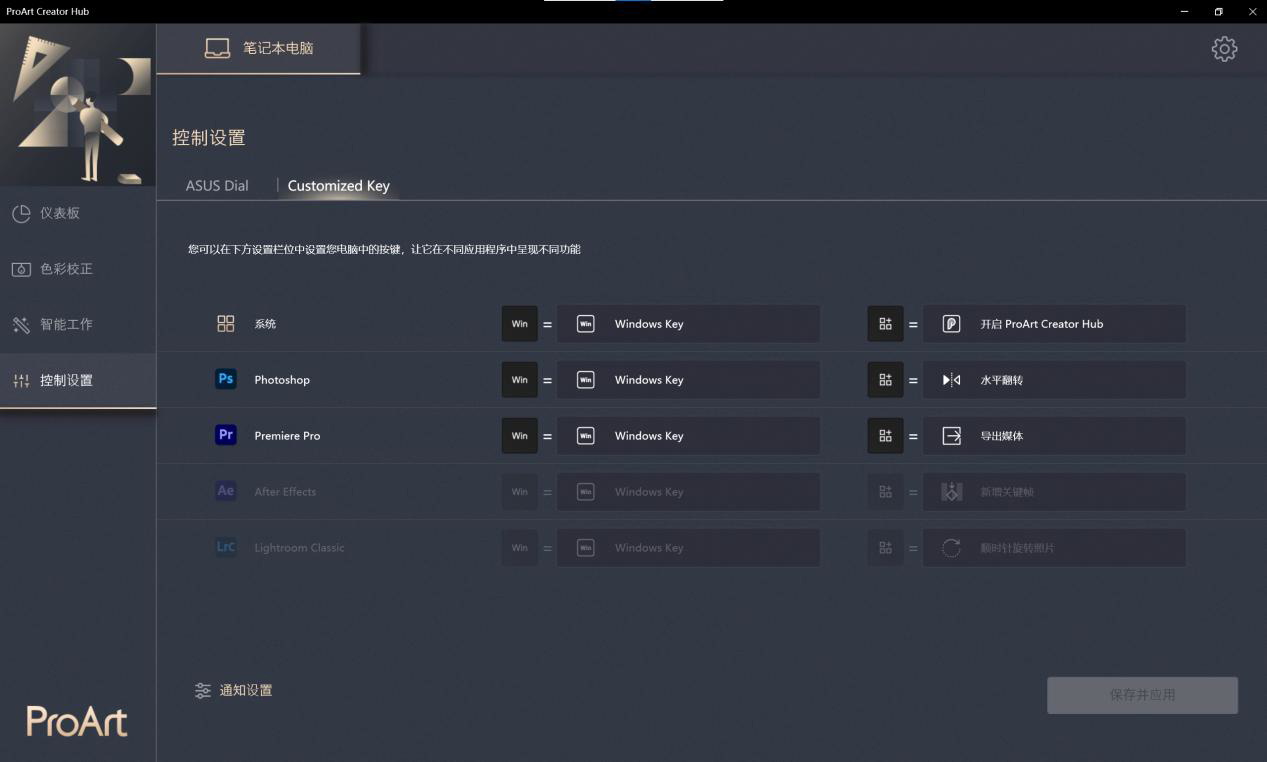Image resolution: width=1267 pixels, height=762 pixels.
Task: Click the Win key badge in the Lightroom Classic row
Action: tap(519, 548)
